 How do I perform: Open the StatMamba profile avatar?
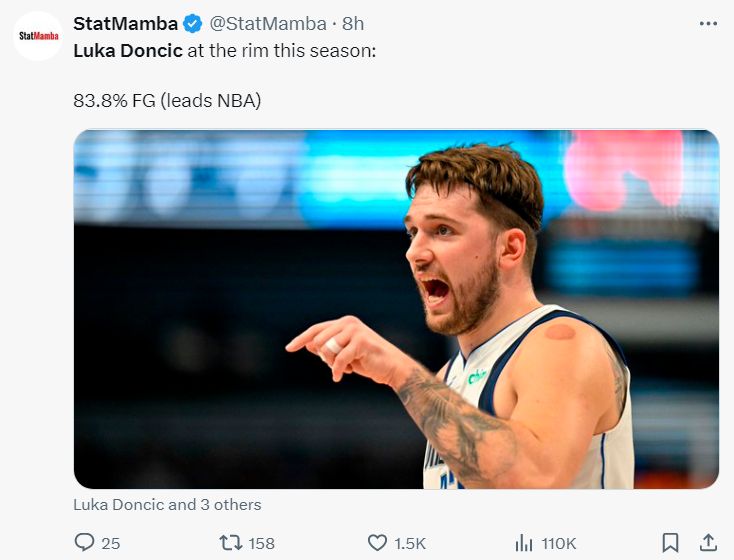pyautogui.click(x=38, y=36)
